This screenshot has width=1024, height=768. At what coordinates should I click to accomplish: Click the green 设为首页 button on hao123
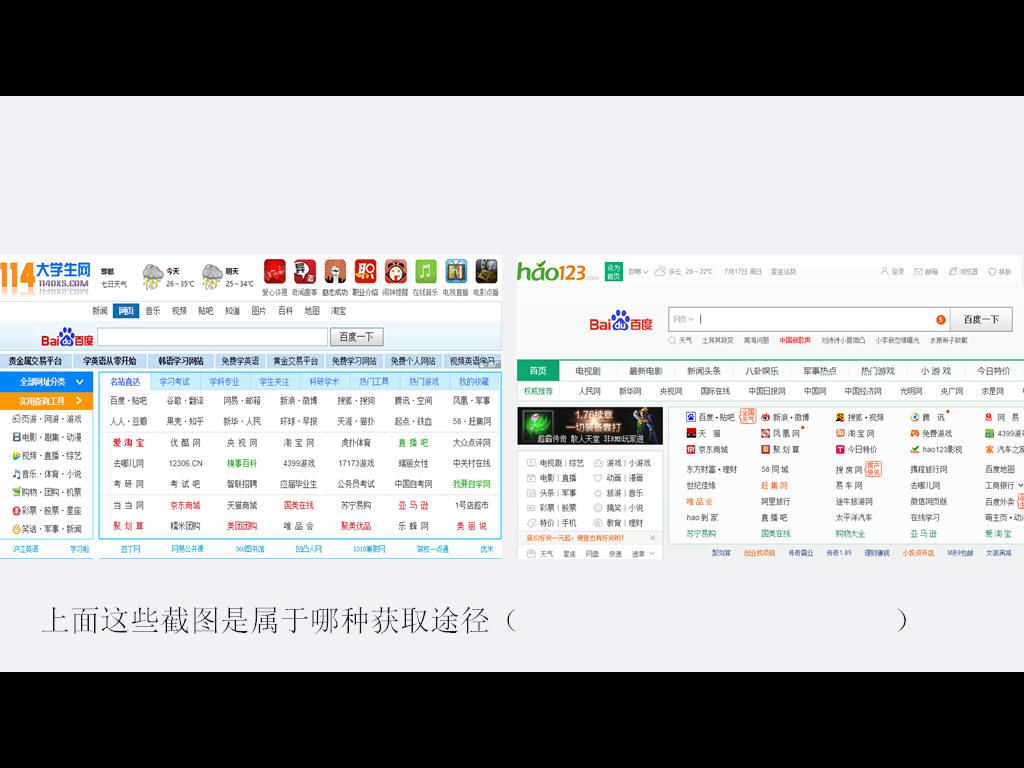click(613, 271)
